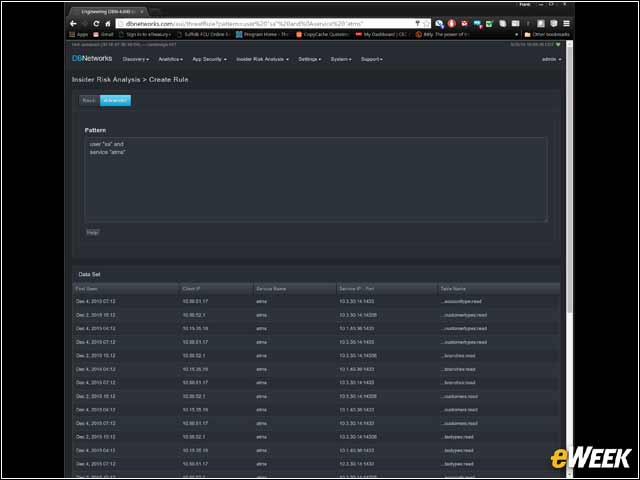Screen dimensions: 640x480
Task: Switch to the Basic rule mode
Action: (x=89, y=100)
